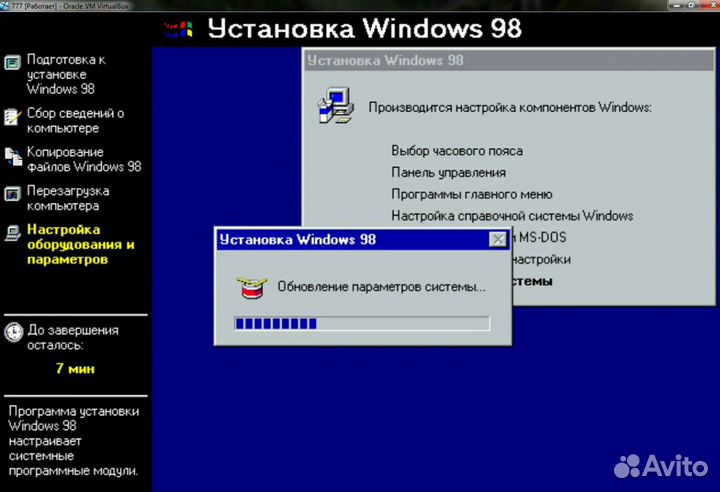
Task: Click Панель управления item
Action: tap(449, 173)
